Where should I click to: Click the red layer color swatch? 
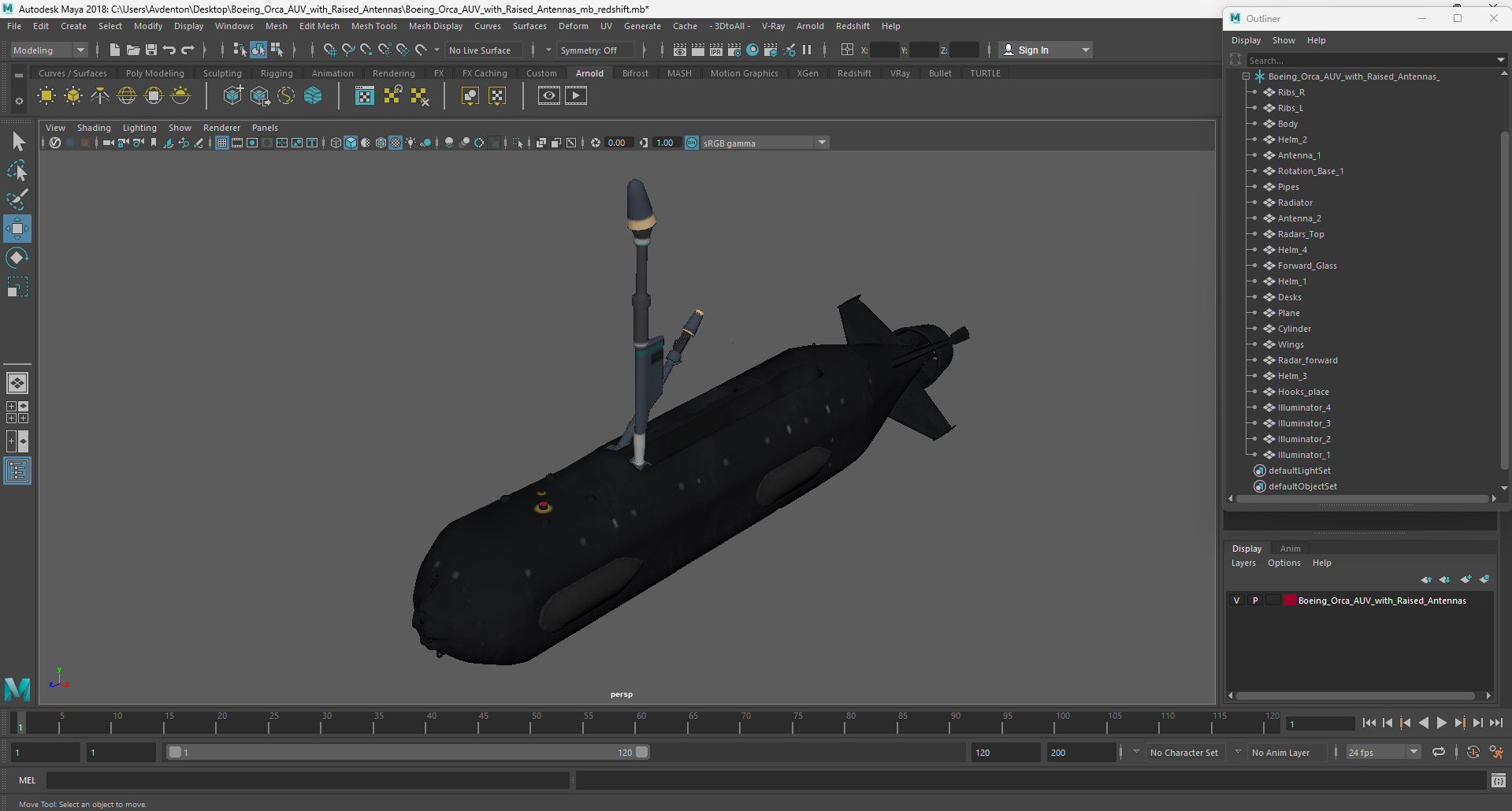[1290, 601]
